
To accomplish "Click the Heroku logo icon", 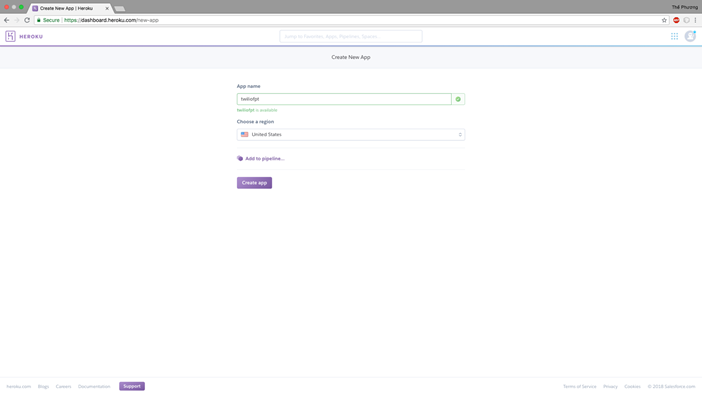I will [x=10, y=36].
